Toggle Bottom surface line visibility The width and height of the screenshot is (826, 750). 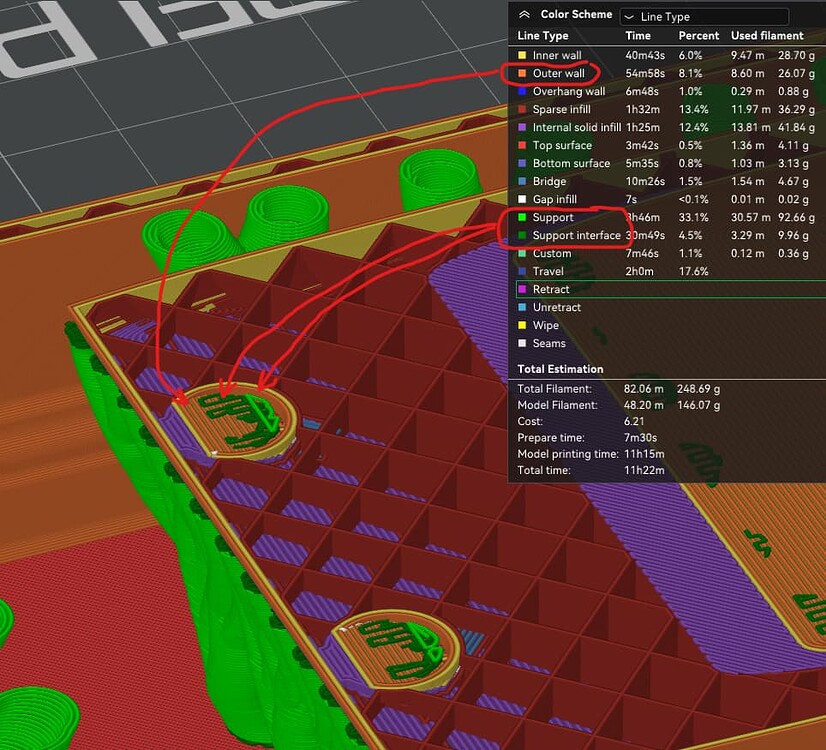coord(571,163)
